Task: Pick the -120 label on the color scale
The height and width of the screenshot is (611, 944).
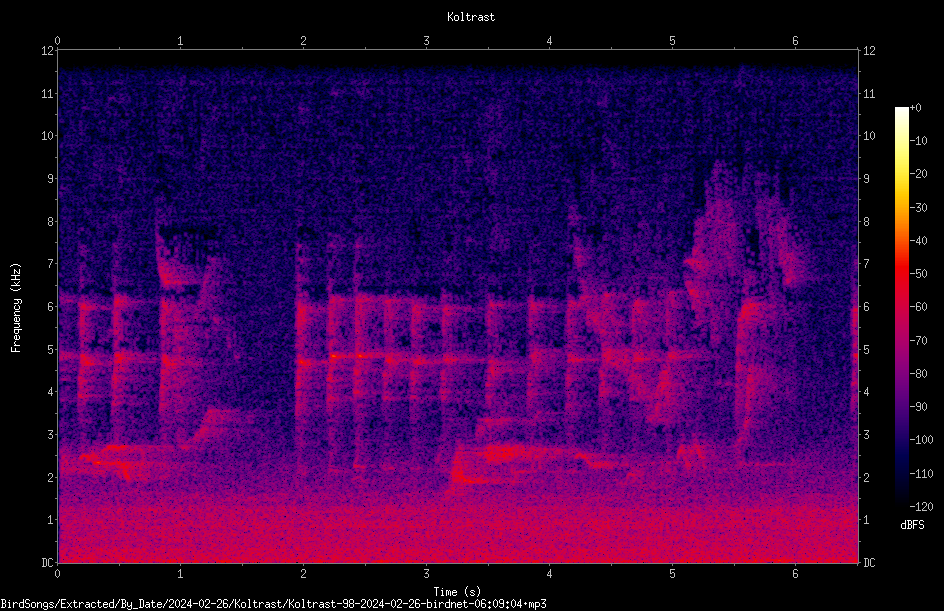Action: 921,506
